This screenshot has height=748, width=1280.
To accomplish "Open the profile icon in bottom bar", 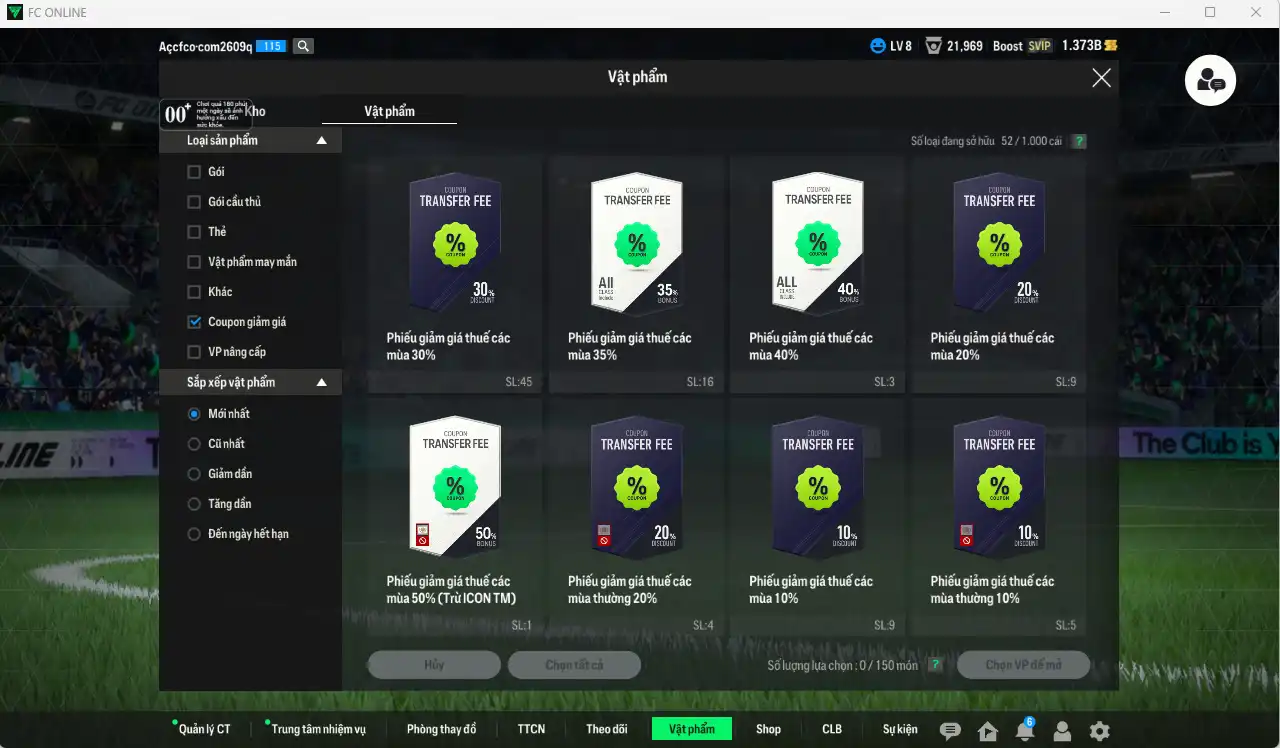I will [1062, 731].
